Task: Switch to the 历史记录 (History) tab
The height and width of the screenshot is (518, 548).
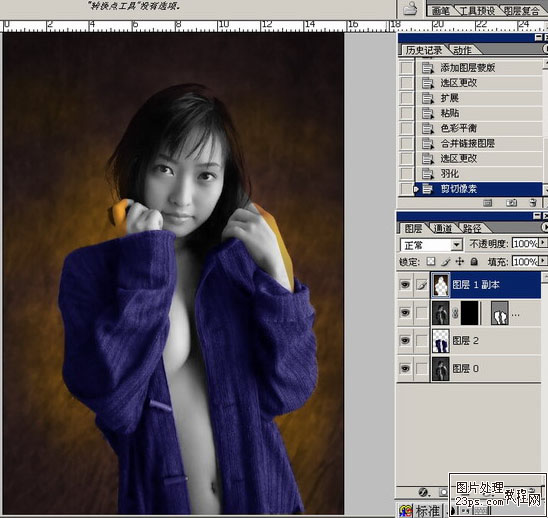Action: pyautogui.click(x=423, y=50)
